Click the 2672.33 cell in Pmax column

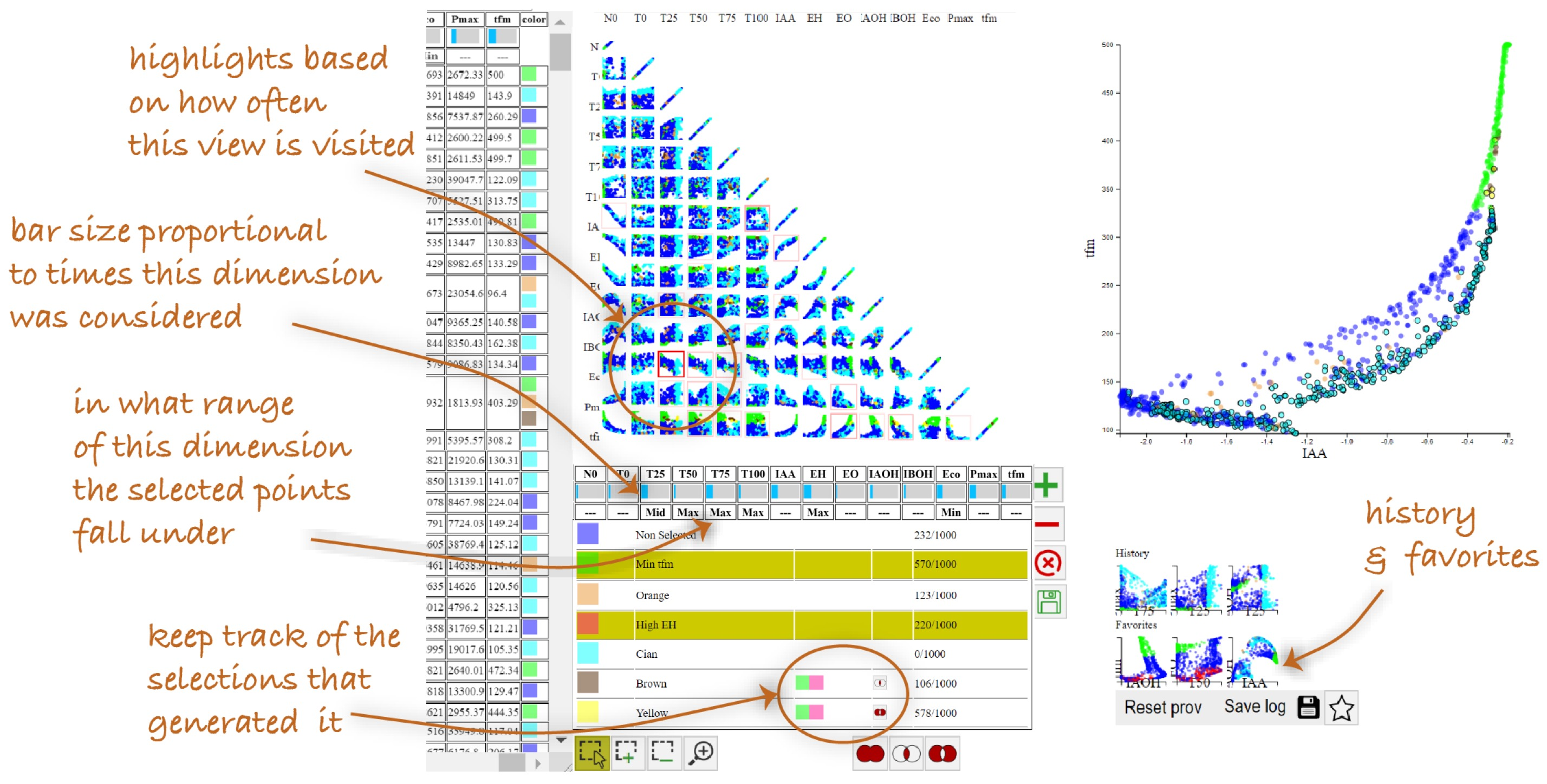click(465, 74)
